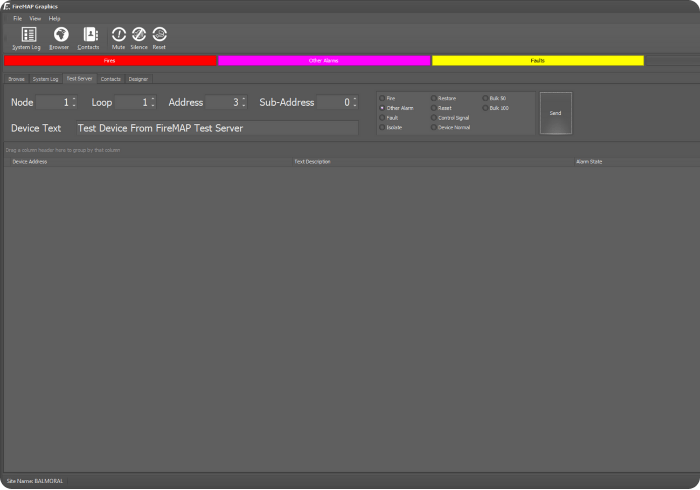Screen dimensions: 700x490
Task: Pick the Bulk 50 radio option
Action: 485,98
